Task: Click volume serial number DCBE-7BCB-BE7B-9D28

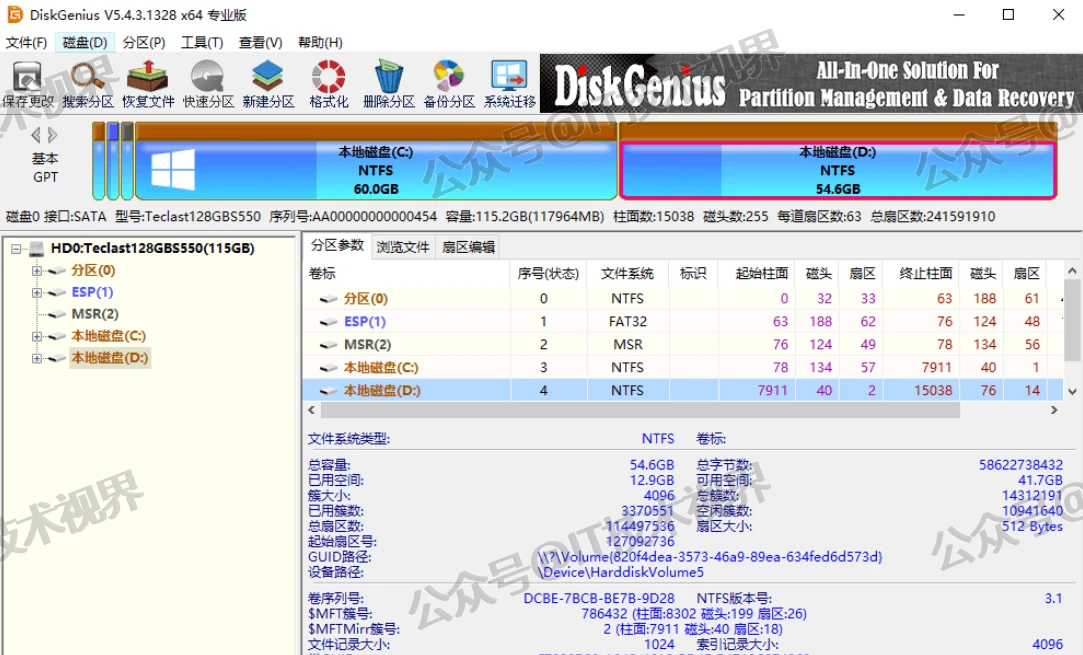Action: [599, 598]
